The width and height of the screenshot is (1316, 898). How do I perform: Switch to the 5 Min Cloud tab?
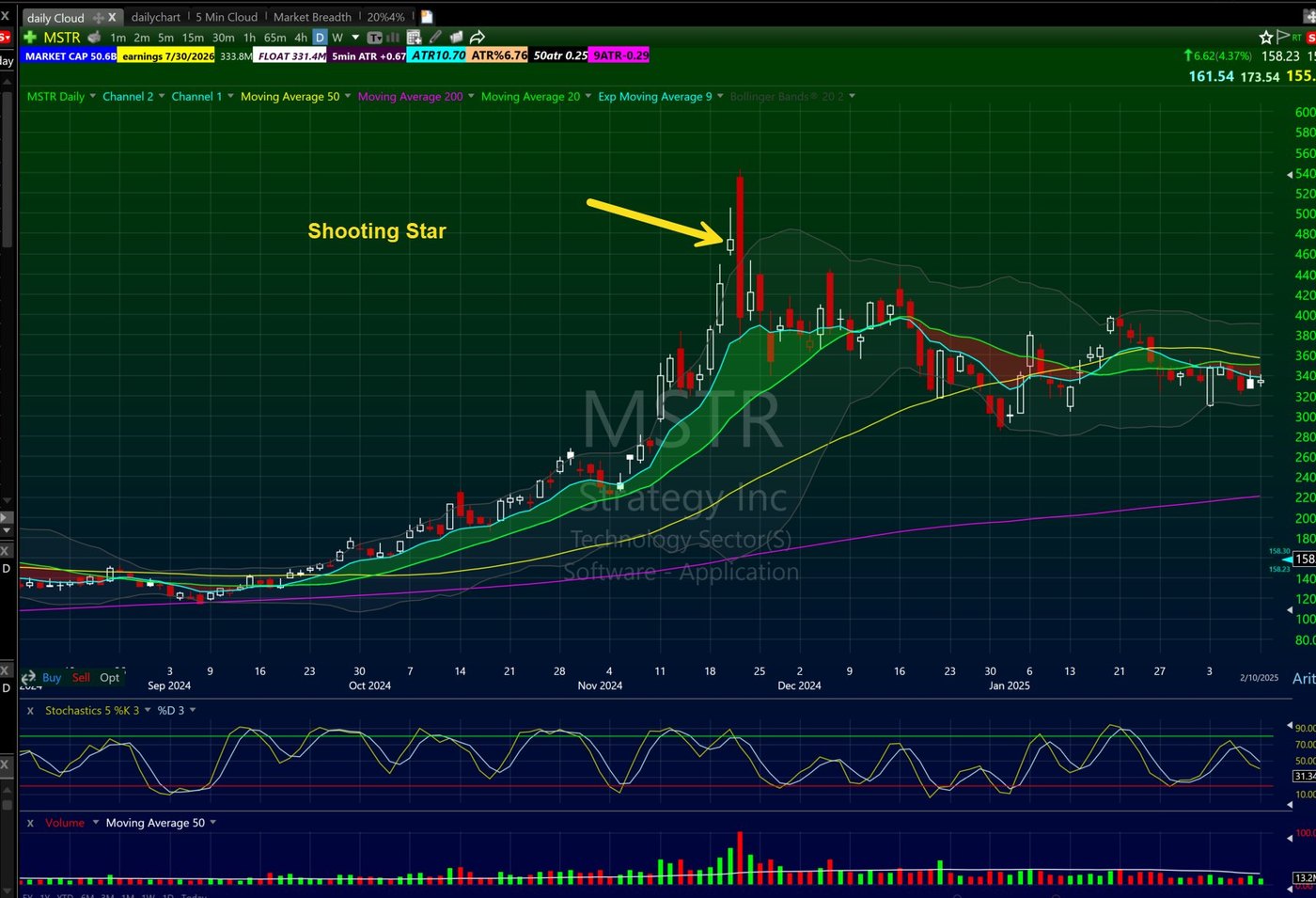[x=227, y=17]
